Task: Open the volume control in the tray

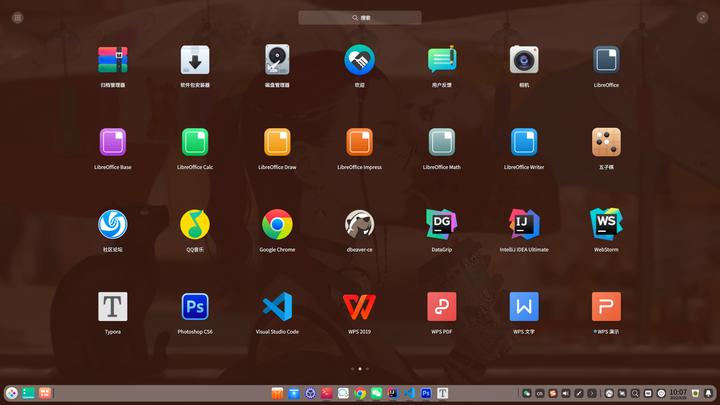Action: click(x=566, y=394)
